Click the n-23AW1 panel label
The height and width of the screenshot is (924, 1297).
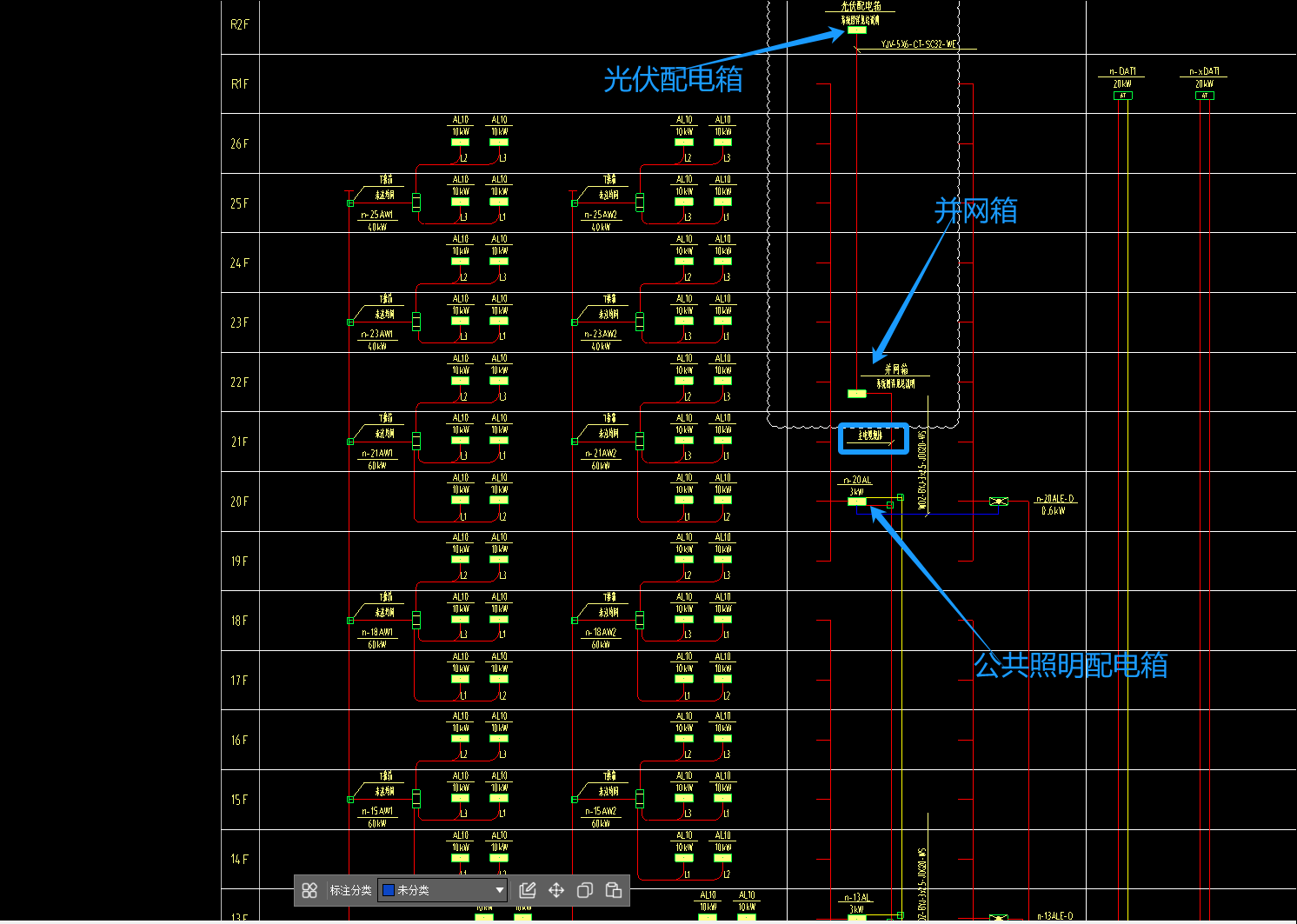pos(377,334)
